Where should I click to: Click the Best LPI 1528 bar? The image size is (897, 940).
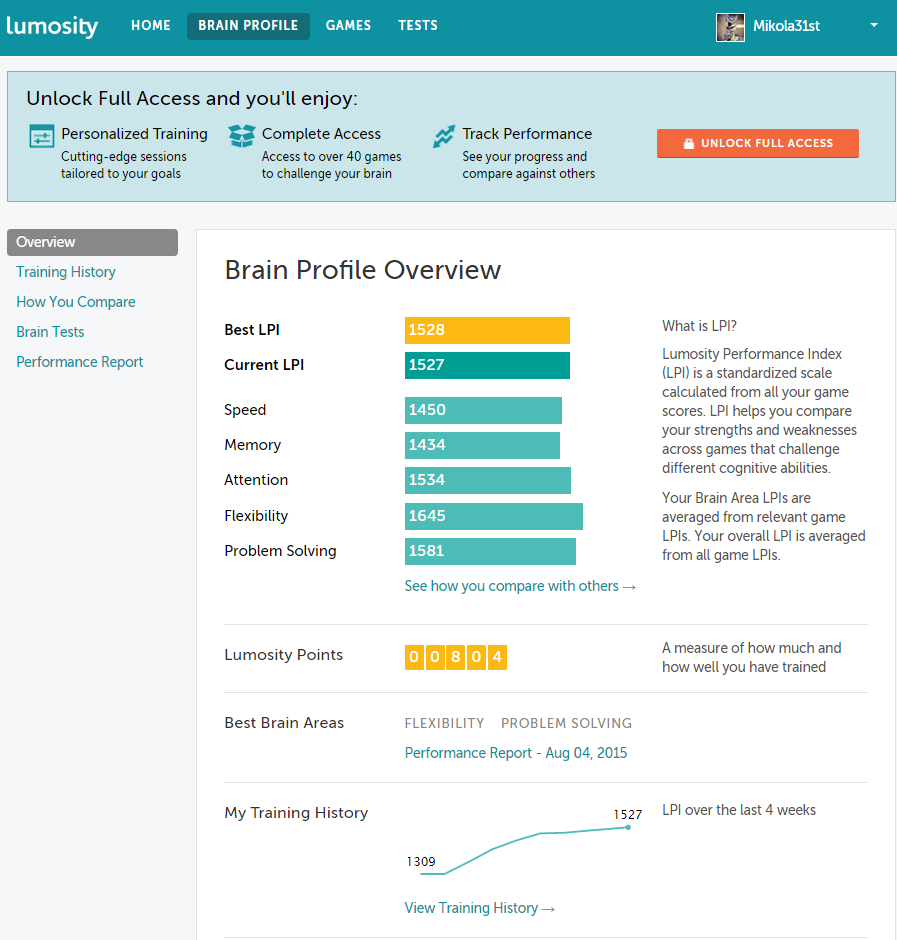coord(487,330)
